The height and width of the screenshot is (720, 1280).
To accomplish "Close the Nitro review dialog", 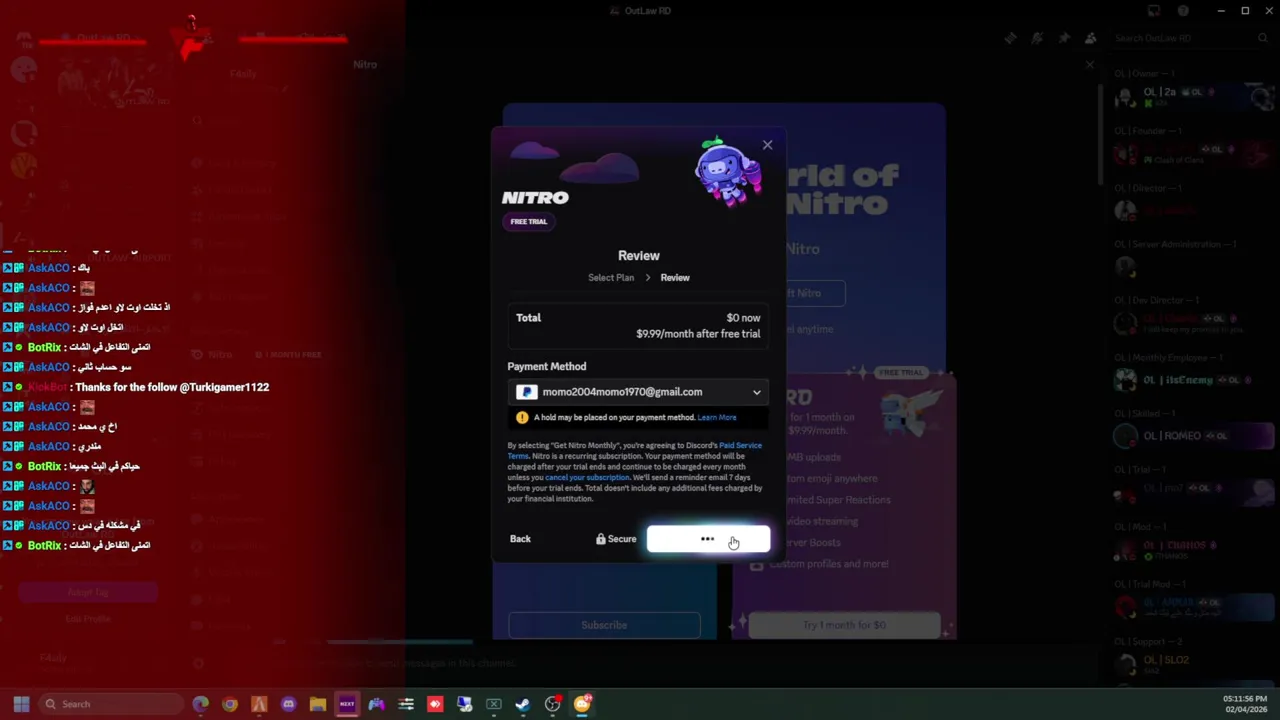I will click(767, 145).
